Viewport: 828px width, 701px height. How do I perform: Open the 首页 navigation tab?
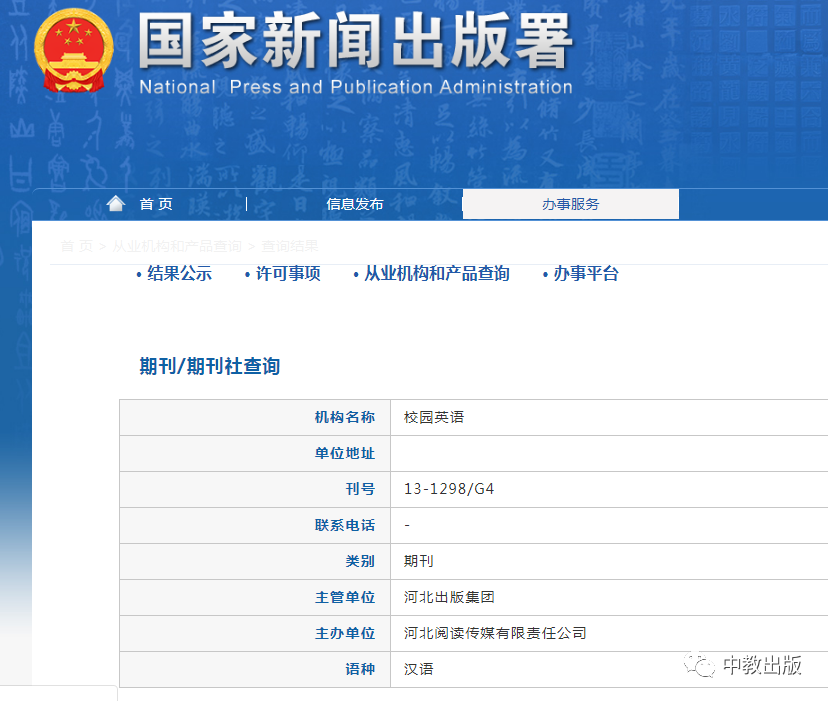(156, 204)
